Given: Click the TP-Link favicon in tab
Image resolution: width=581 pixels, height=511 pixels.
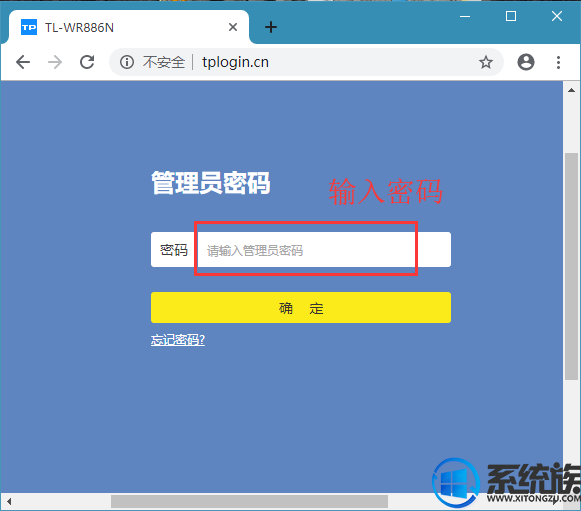Looking at the screenshot, I should pos(29,27).
